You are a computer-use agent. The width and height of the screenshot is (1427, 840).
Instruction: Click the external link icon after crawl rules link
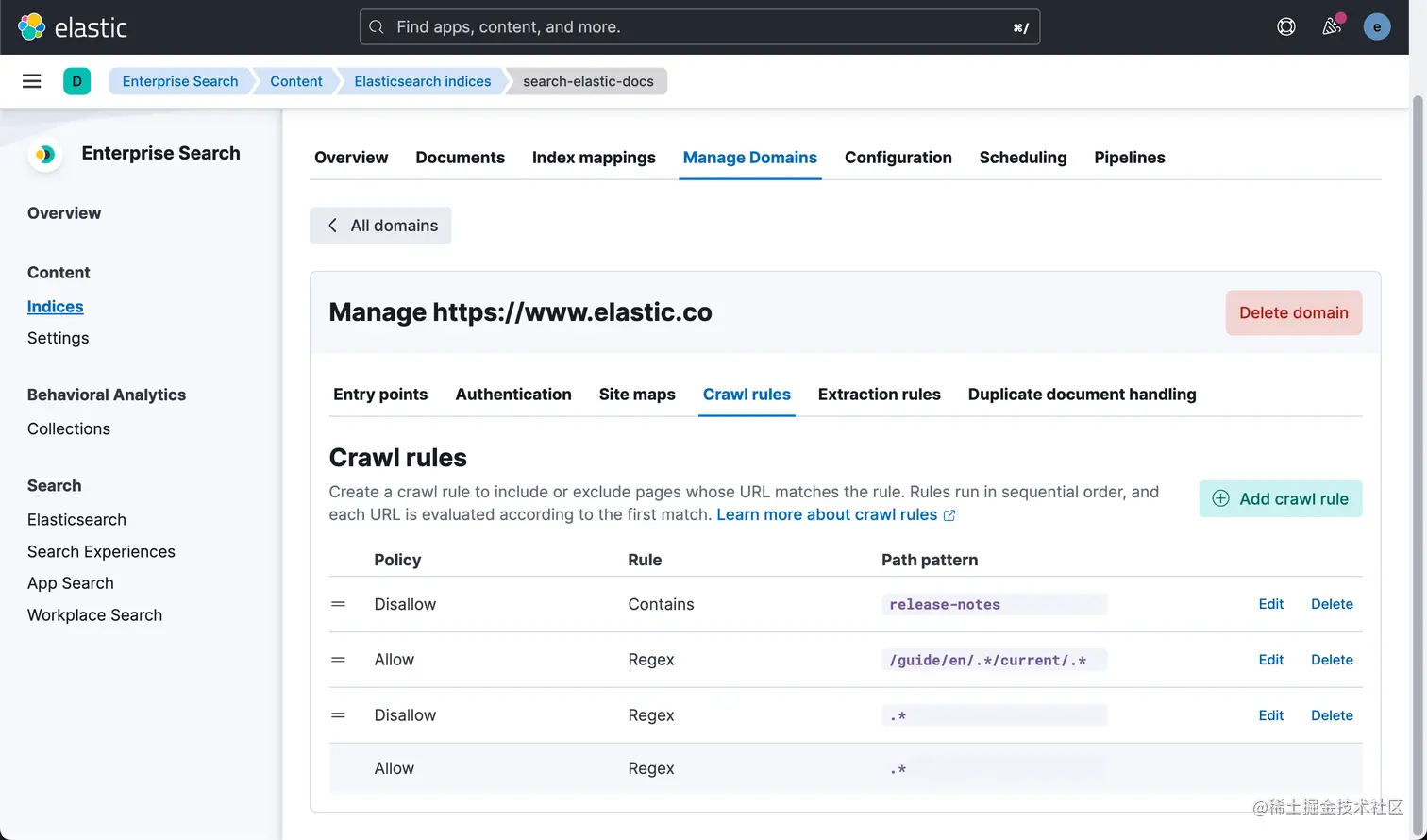[949, 515]
